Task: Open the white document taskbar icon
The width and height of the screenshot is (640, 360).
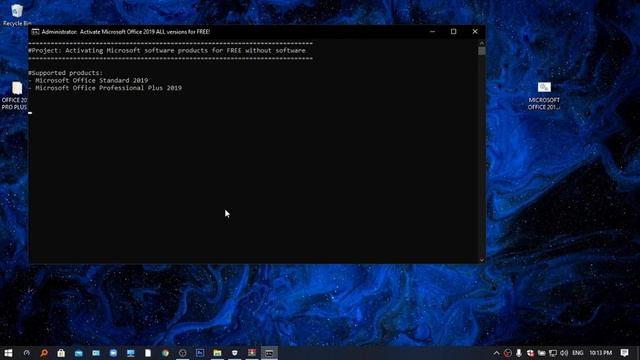Action: [148, 353]
